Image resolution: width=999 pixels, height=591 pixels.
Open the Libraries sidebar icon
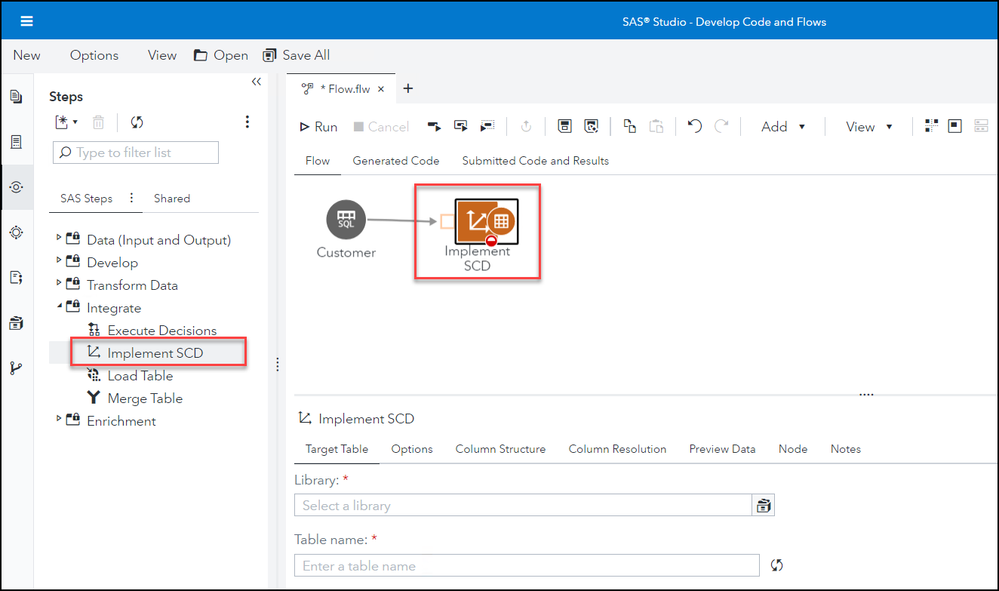tap(17, 323)
